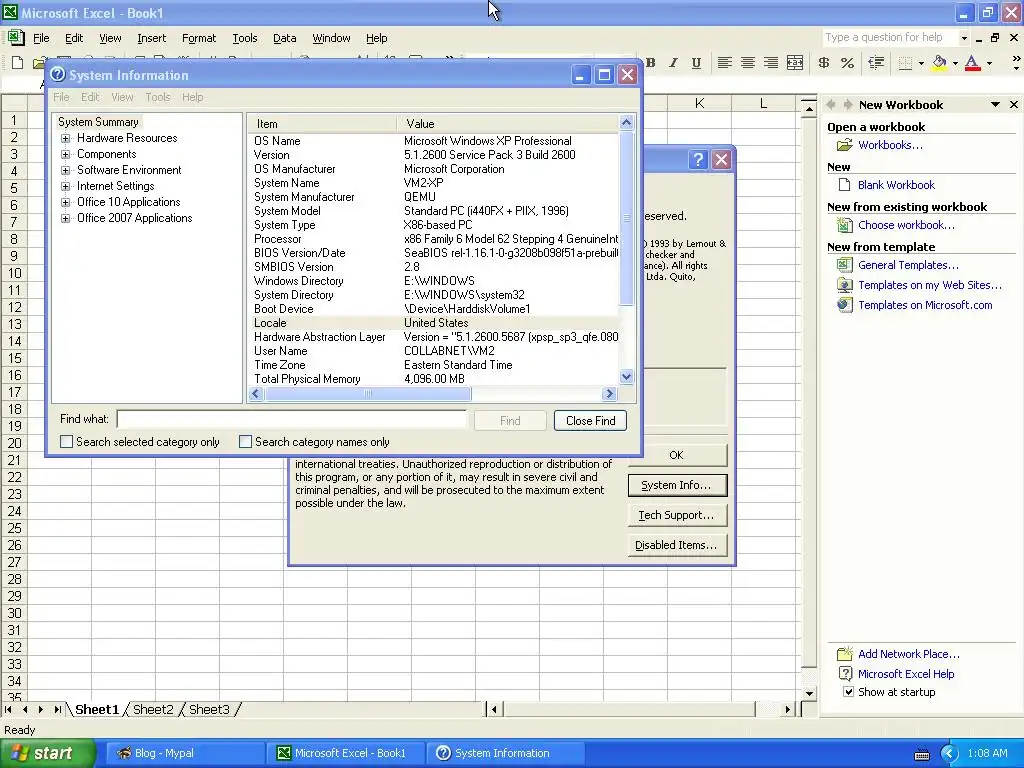Open toolbar options overflow chevron
This screenshot has height=768, width=1024.
pos(1016,63)
